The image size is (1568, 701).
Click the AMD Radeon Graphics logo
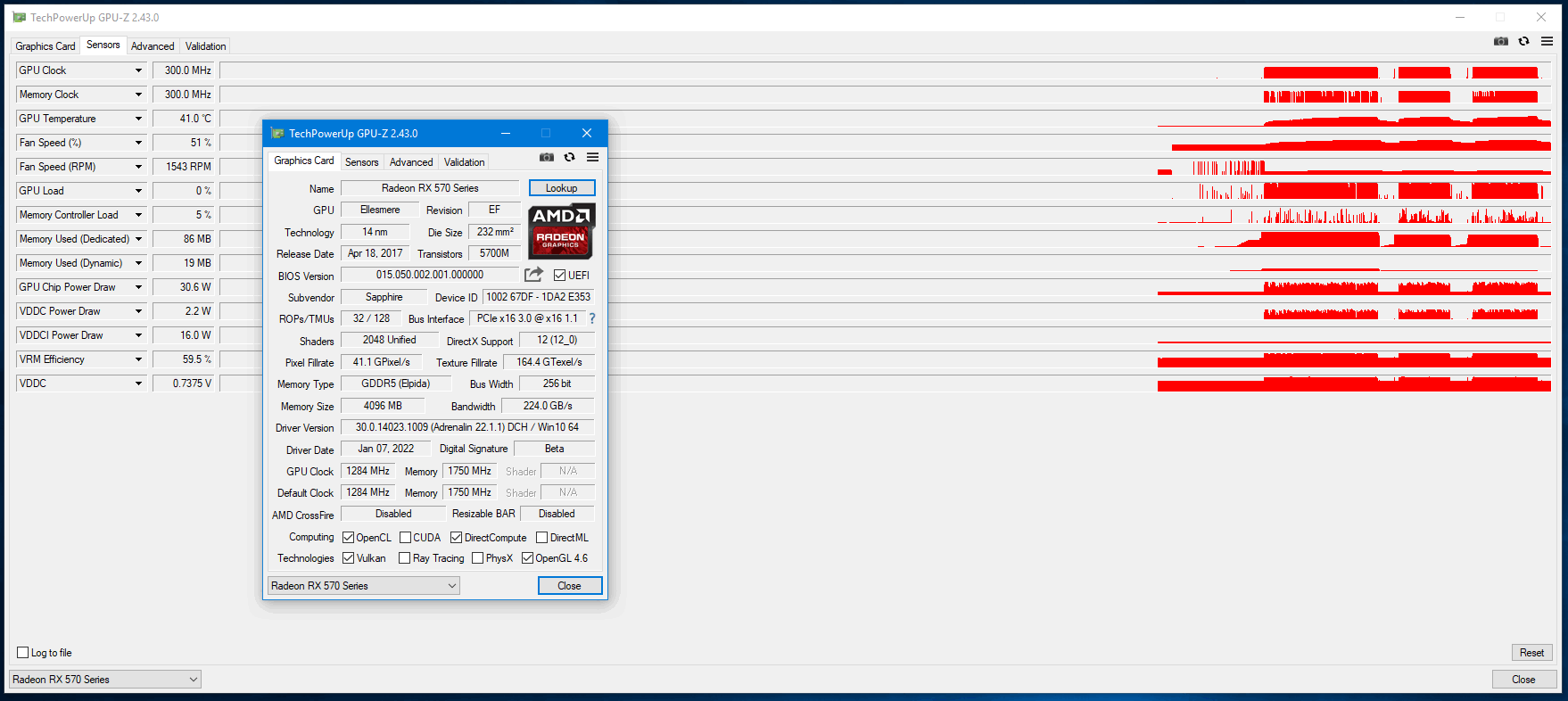tap(561, 232)
